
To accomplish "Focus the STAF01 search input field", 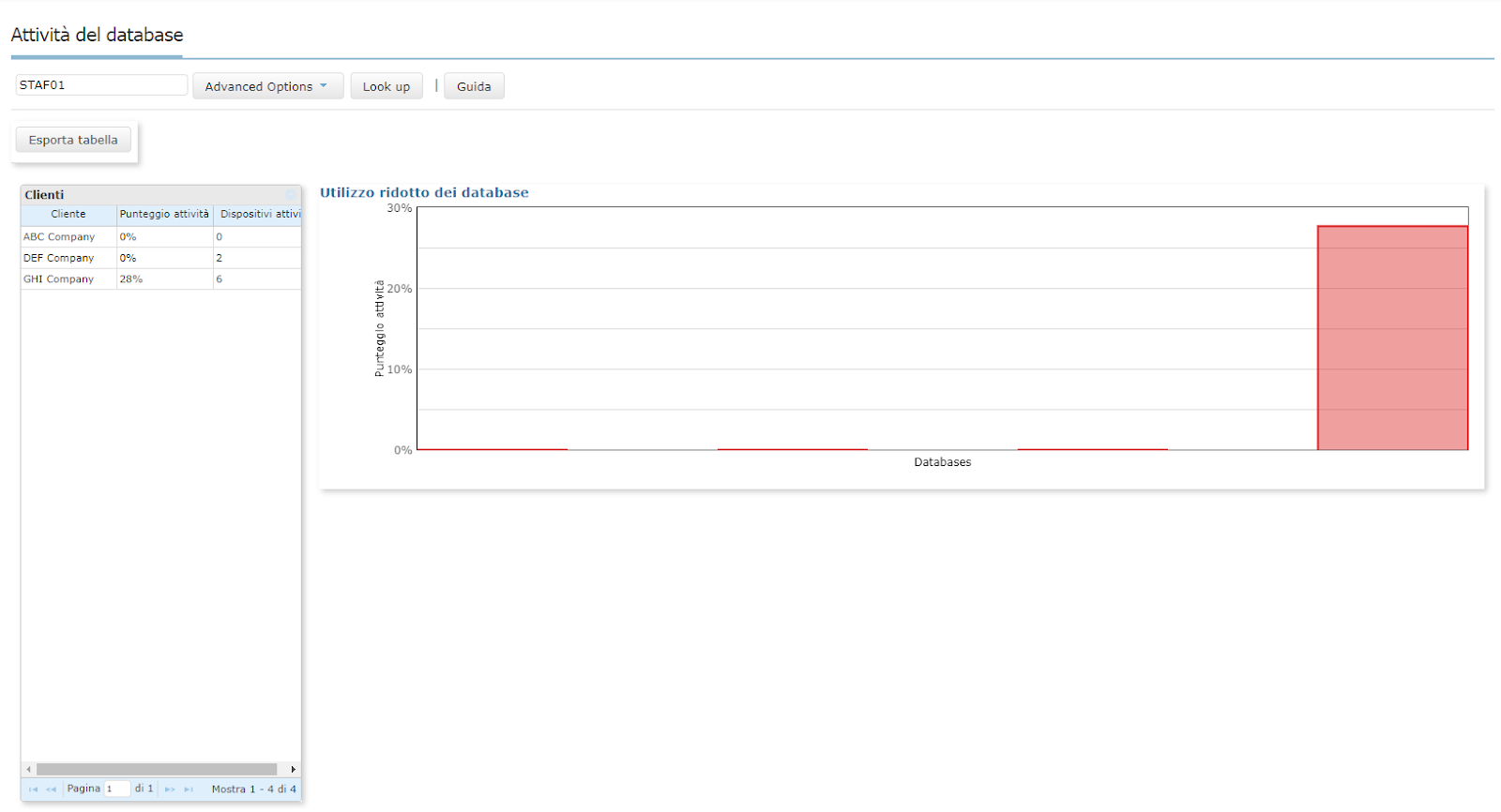I will point(100,85).
